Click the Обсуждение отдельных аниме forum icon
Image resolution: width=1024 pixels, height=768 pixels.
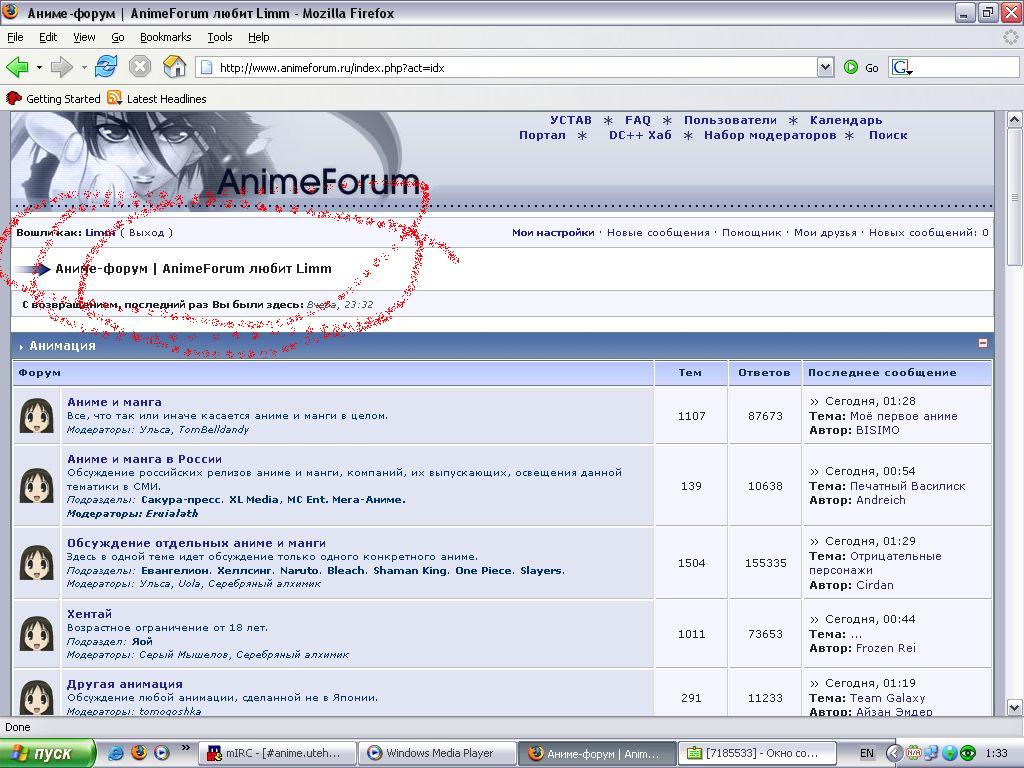37,563
